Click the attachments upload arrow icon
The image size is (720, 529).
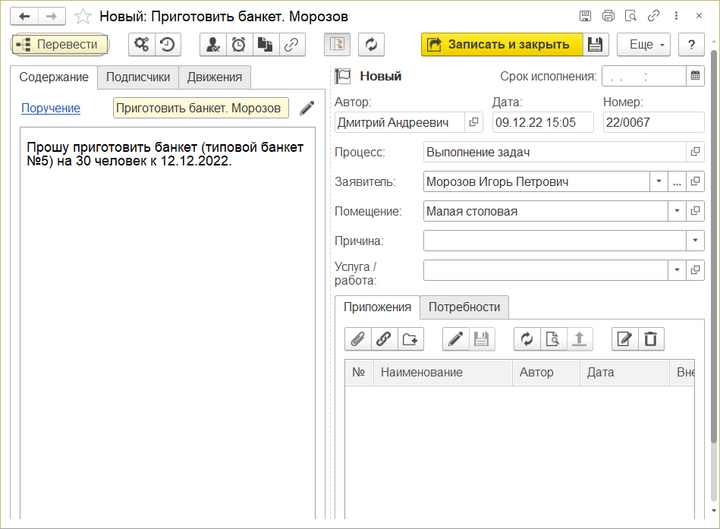tap(579, 339)
